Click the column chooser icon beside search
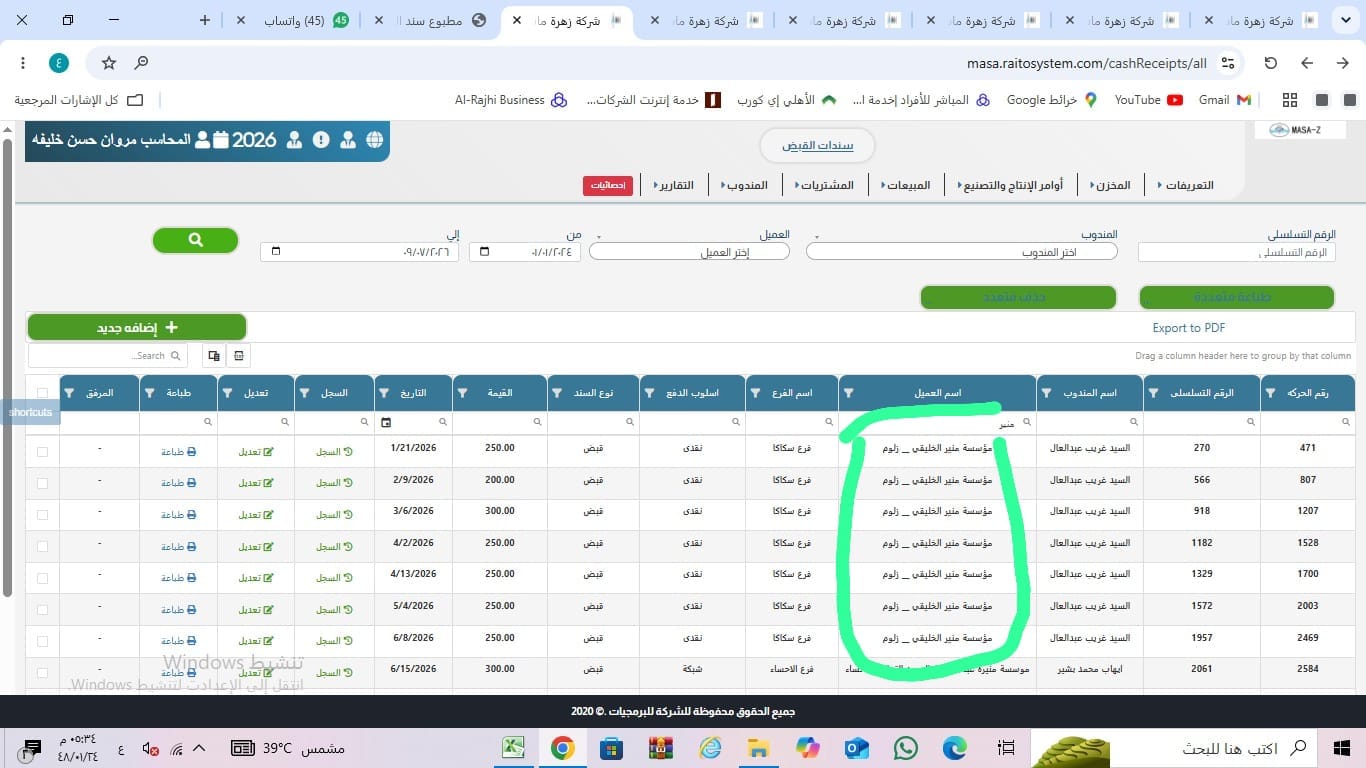Image resolution: width=1366 pixels, height=768 pixels. click(x=213, y=355)
